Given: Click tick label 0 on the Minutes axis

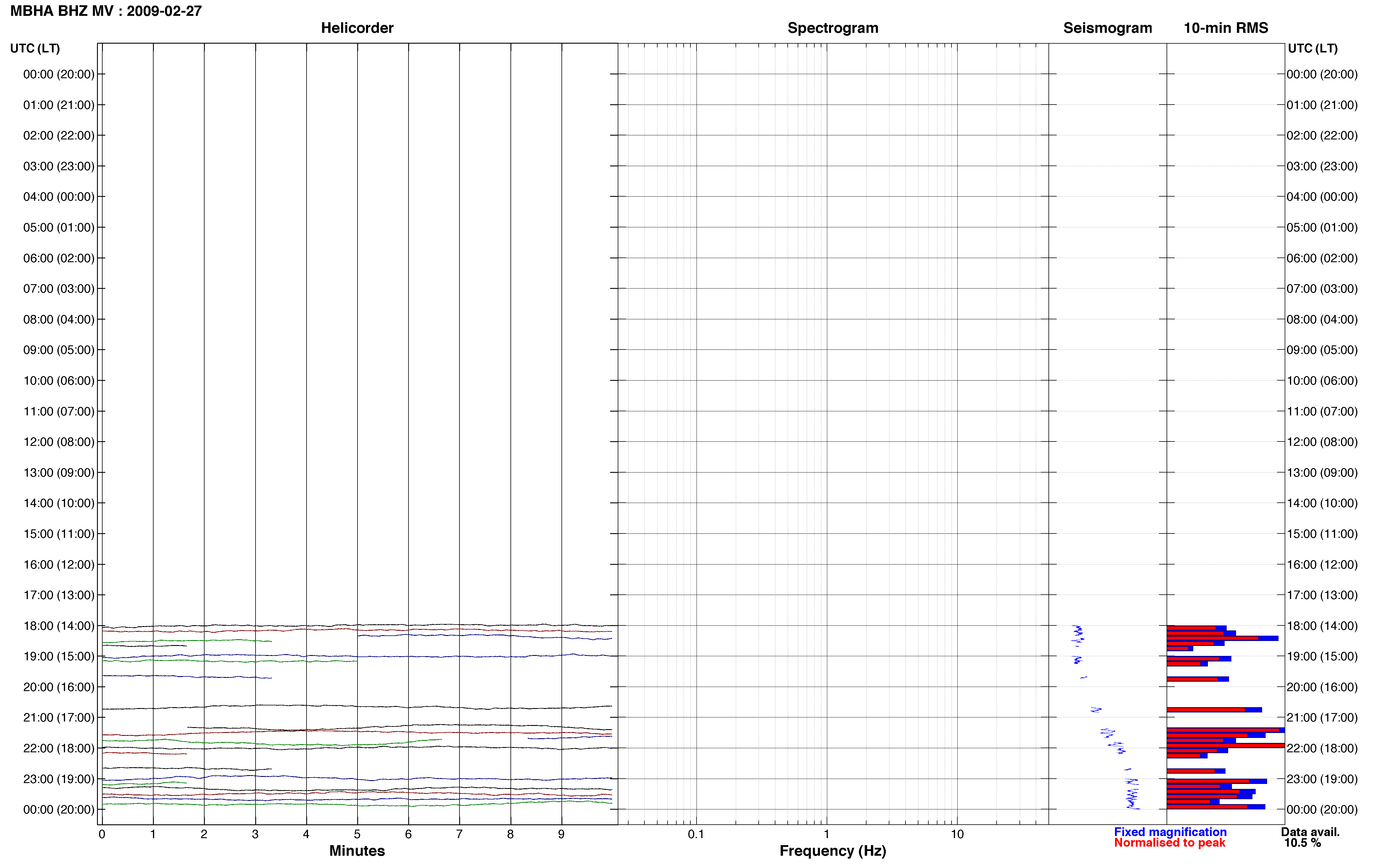Looking at the screenshot, I should 102,834.
